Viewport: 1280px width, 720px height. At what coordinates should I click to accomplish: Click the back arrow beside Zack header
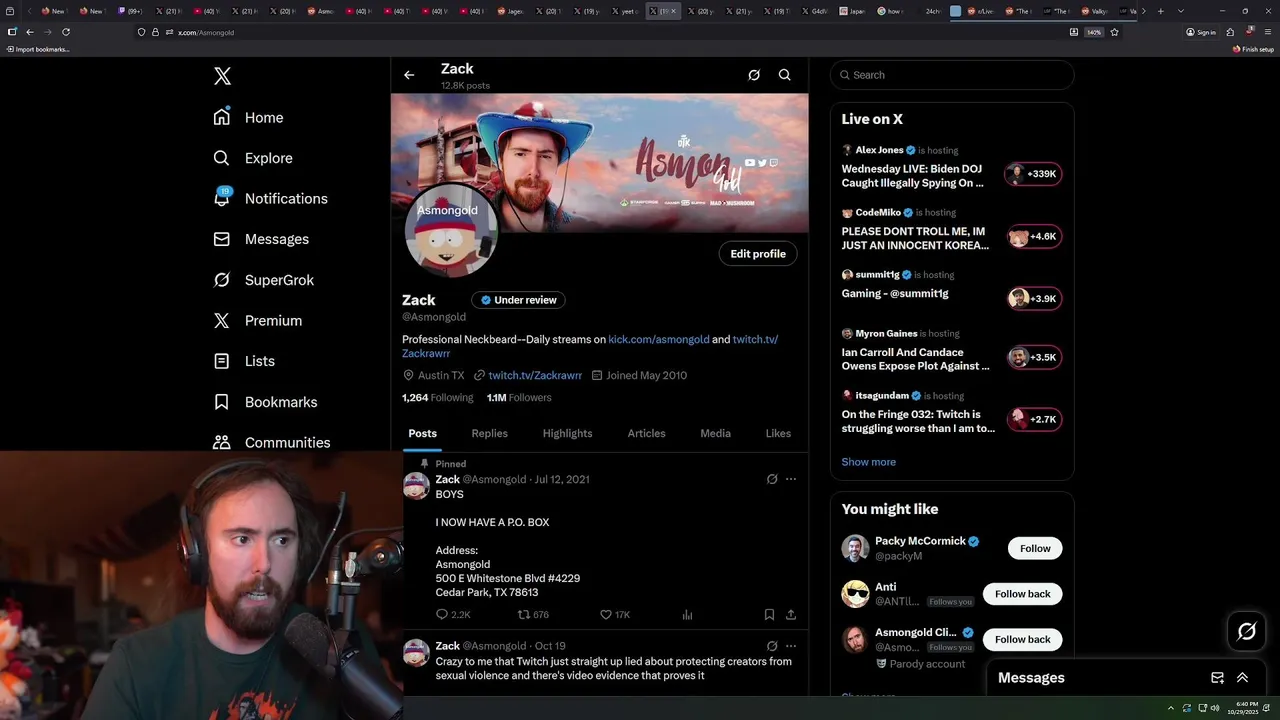pyautogui.click(x=409, y=75)
